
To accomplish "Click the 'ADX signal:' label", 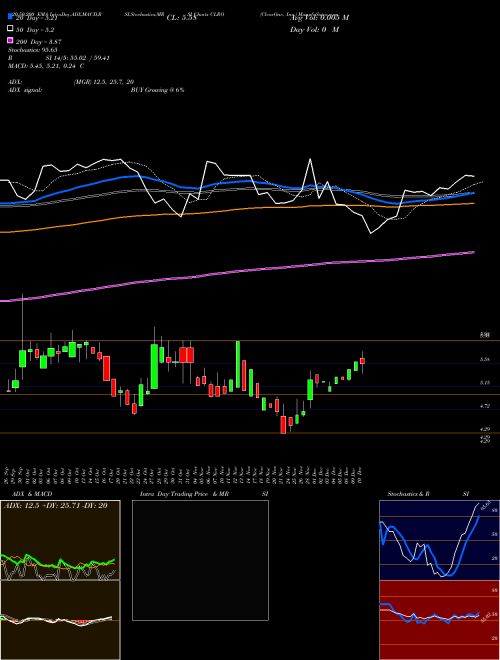I will click(x=24, y=90).
